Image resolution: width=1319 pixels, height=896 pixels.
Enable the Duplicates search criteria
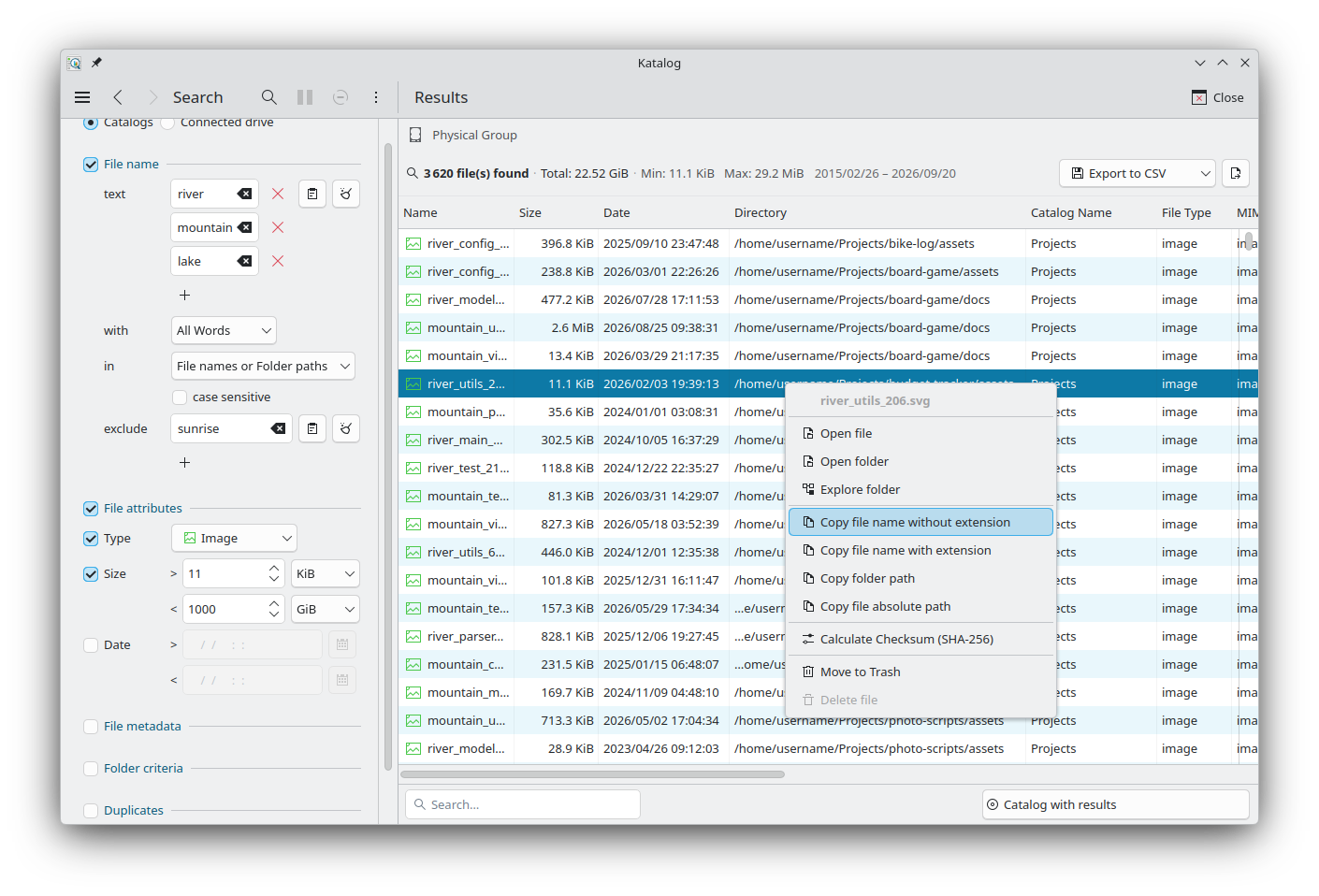(x=91, y=810)
